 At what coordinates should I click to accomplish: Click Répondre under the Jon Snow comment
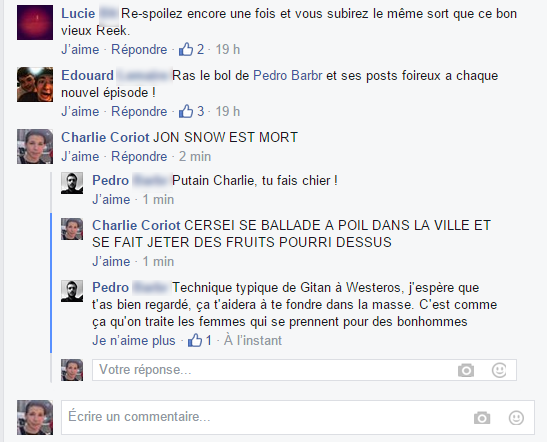pyautogui.click(x=139, y=157)
